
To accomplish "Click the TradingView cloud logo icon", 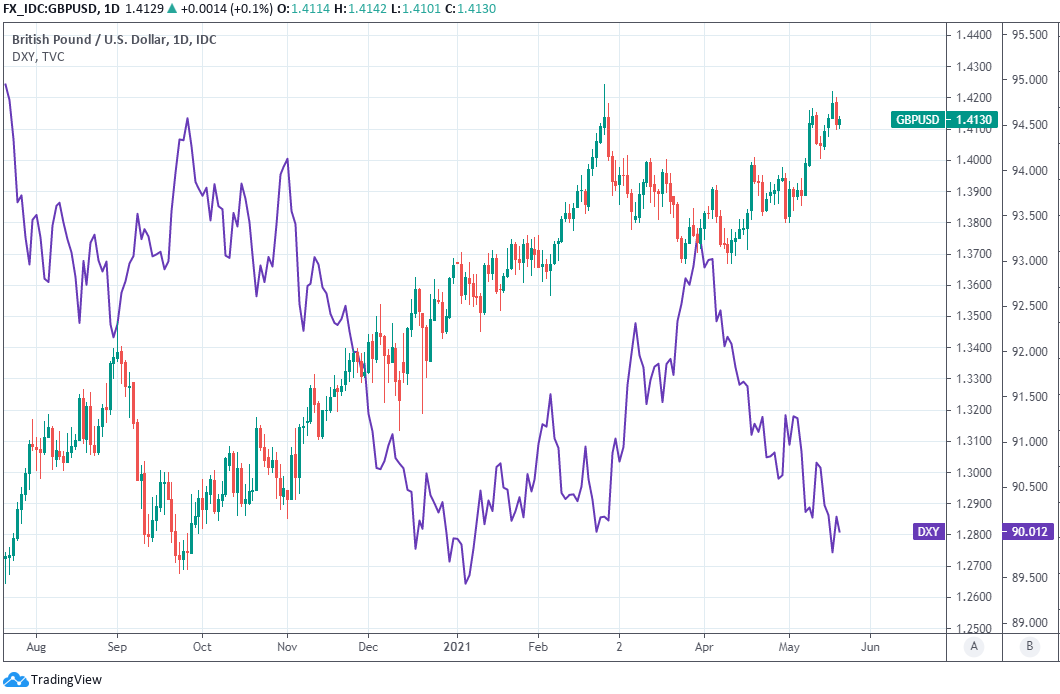I will tap(14, 680).
